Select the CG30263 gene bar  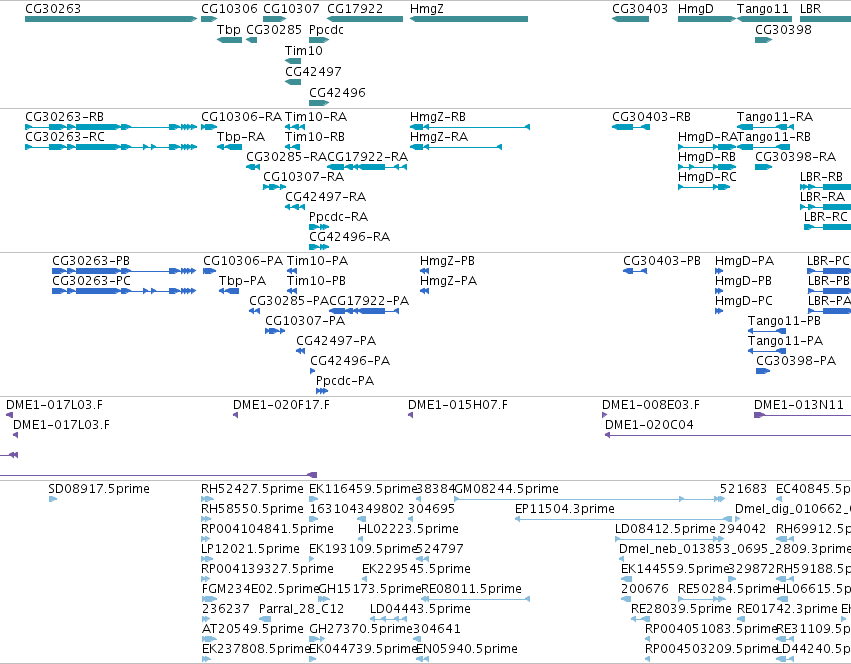tap(111, 19)
